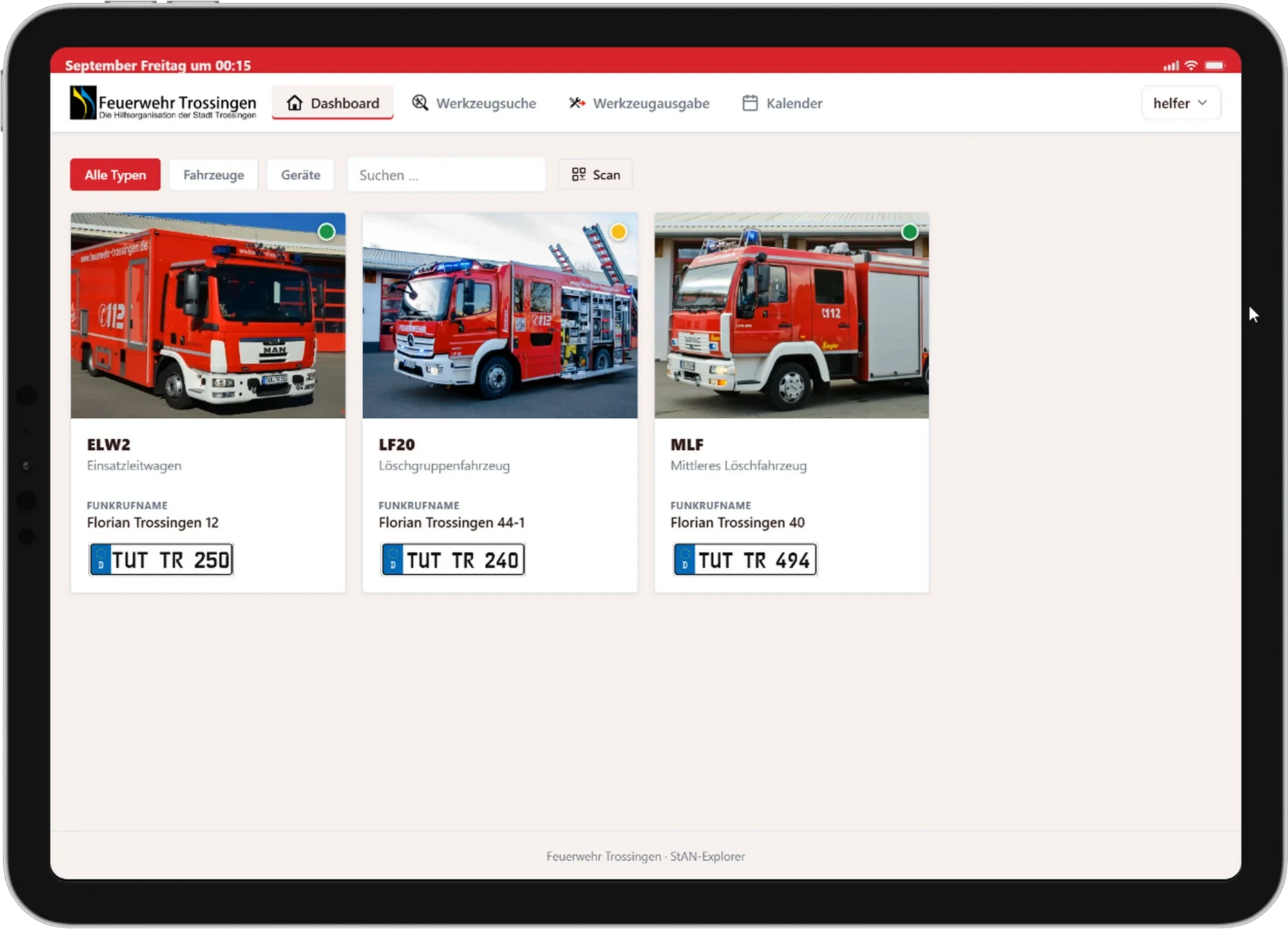Screen dimensions: 1288x929
Task: Click 'Florian Trossingen 40' text
Action: click(x=737, y=523)
